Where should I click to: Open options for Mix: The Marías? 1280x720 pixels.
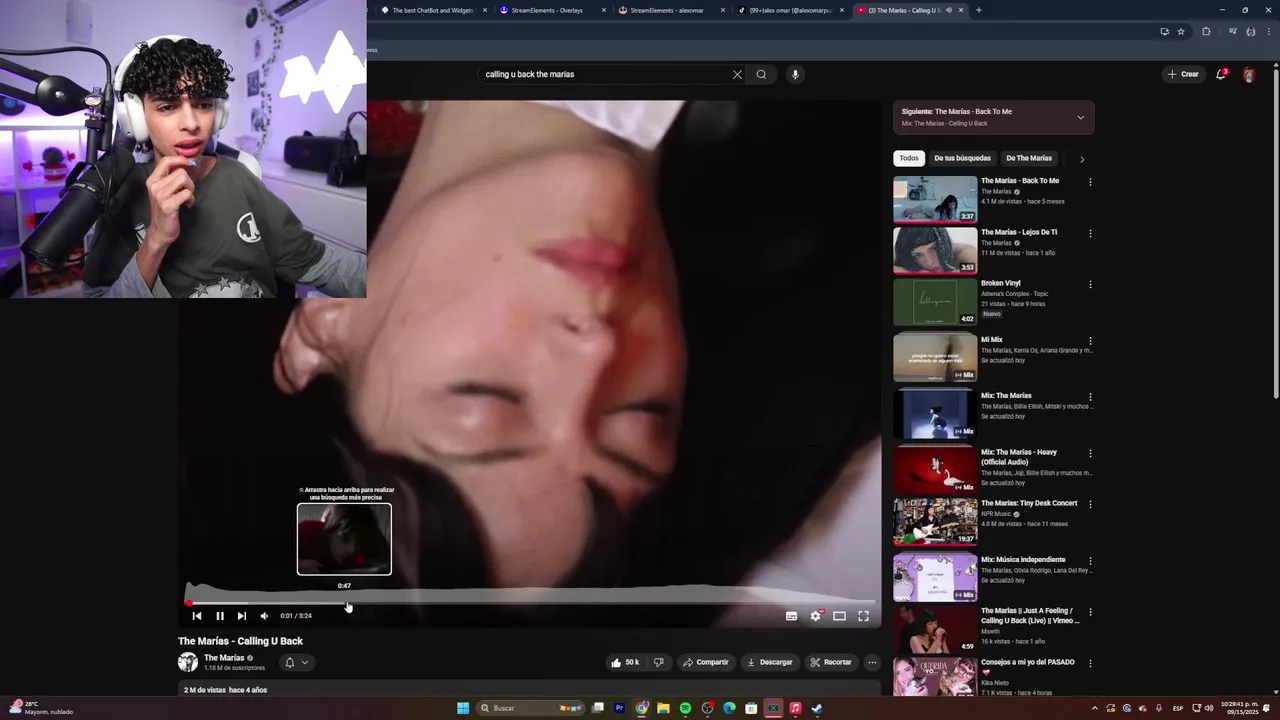tap(1090, 397)
